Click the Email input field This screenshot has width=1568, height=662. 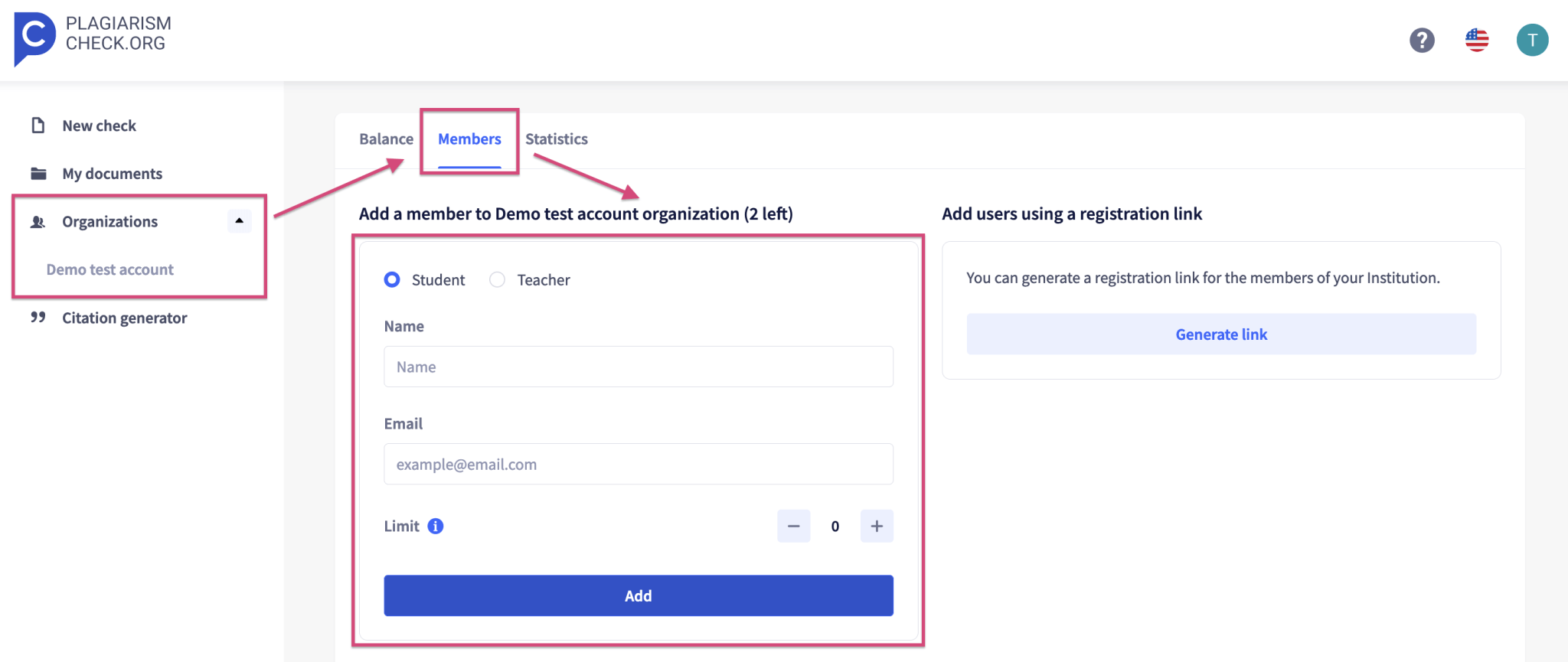[x=638, y=464]
